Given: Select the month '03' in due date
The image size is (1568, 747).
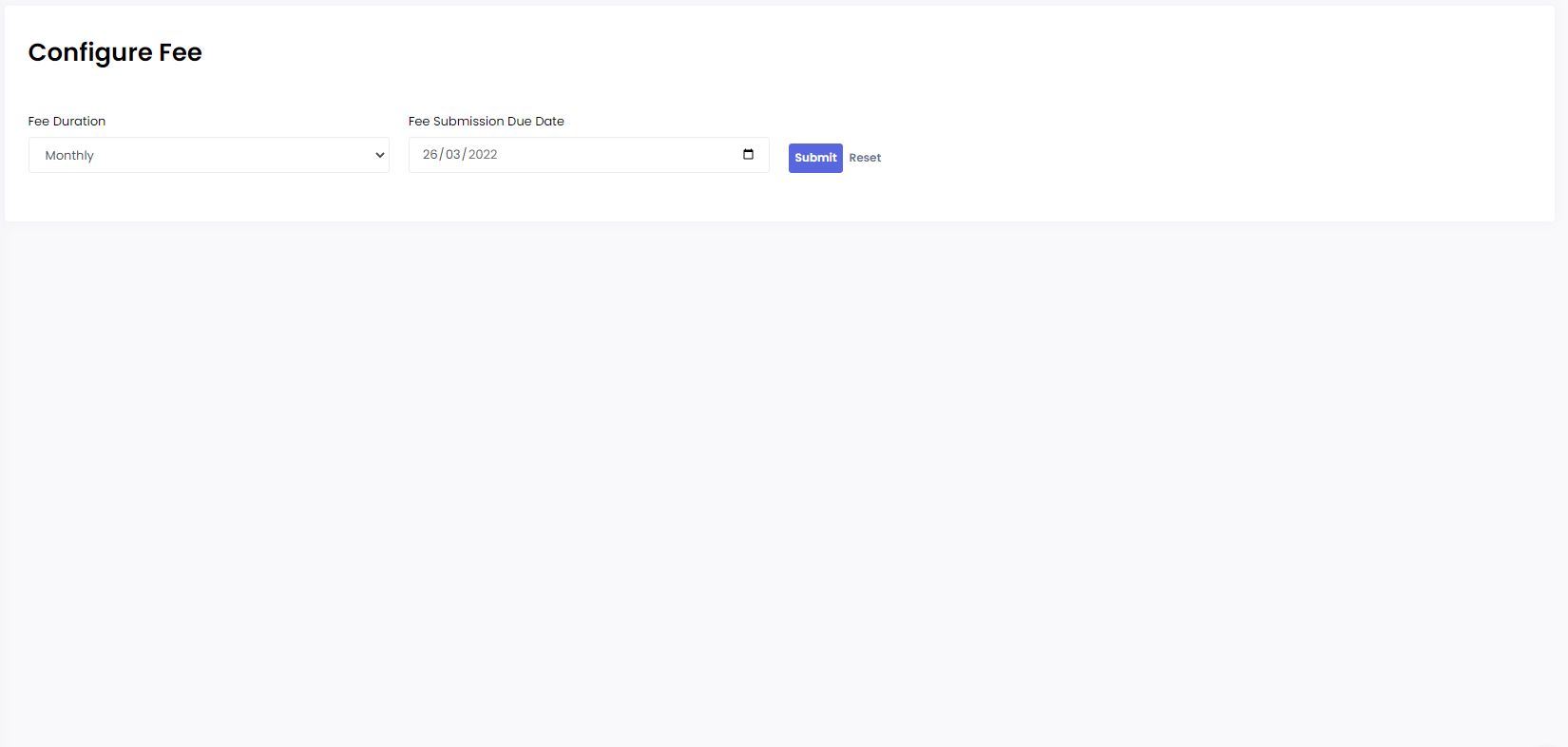Looking at the screenshot, I should click(x=452, y=154).
